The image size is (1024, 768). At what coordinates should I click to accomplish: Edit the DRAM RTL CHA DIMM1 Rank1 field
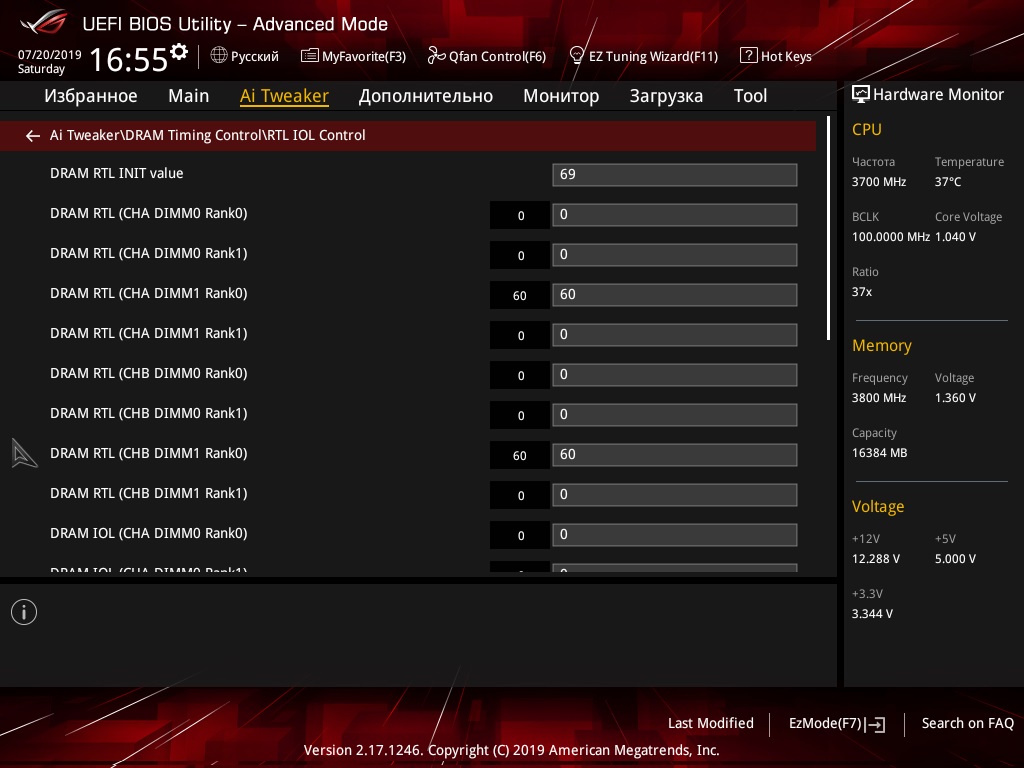(x=675, y=335)
